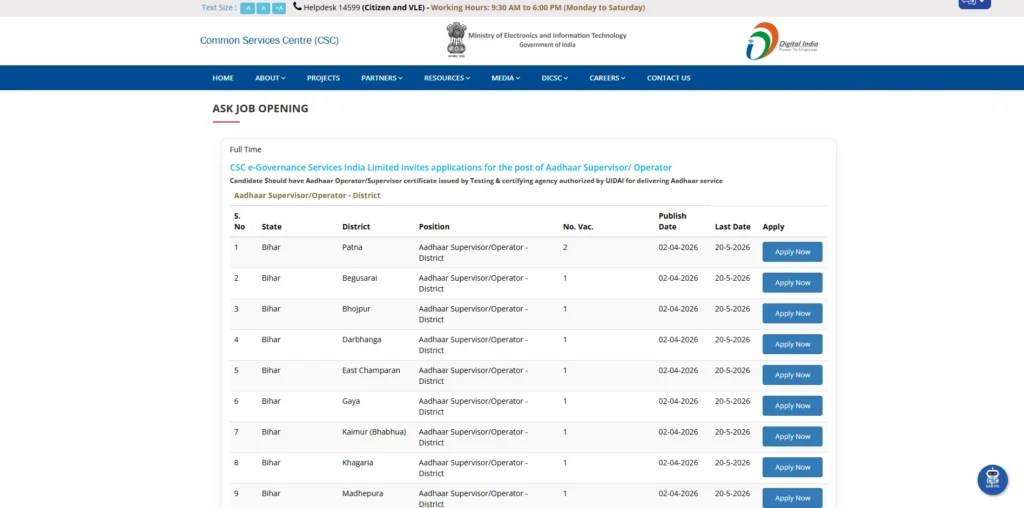
Task: Click Apply Now for Begusarai
Action: (x=792, y=283)
